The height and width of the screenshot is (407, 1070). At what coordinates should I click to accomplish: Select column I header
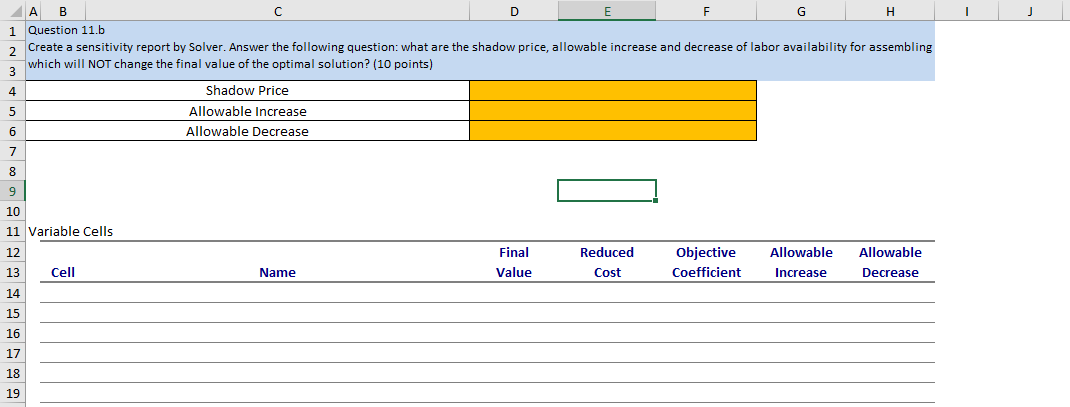(x=968, y=10)
